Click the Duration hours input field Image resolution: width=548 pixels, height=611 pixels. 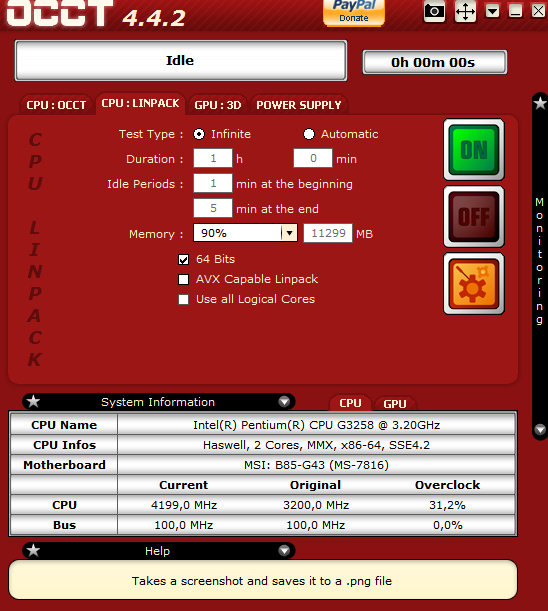(x=213, y=159)
